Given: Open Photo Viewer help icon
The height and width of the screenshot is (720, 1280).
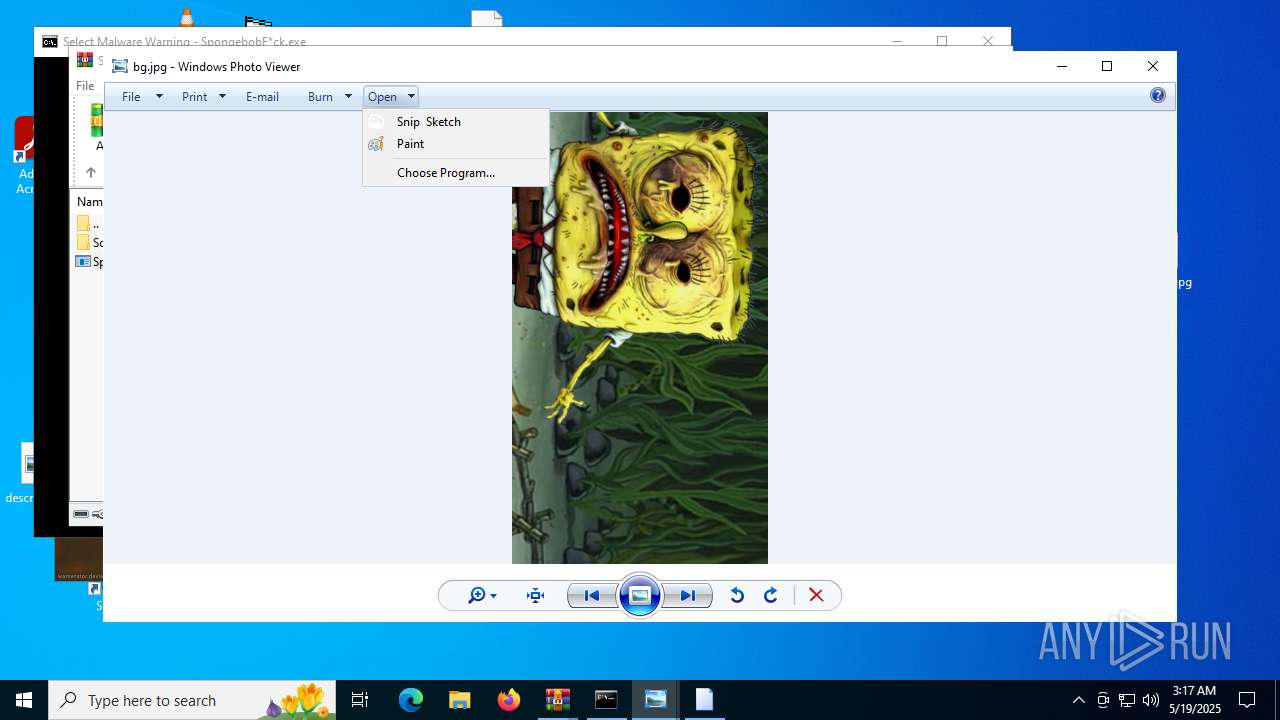Looking at the screenshot, I should pos(1158,96).
